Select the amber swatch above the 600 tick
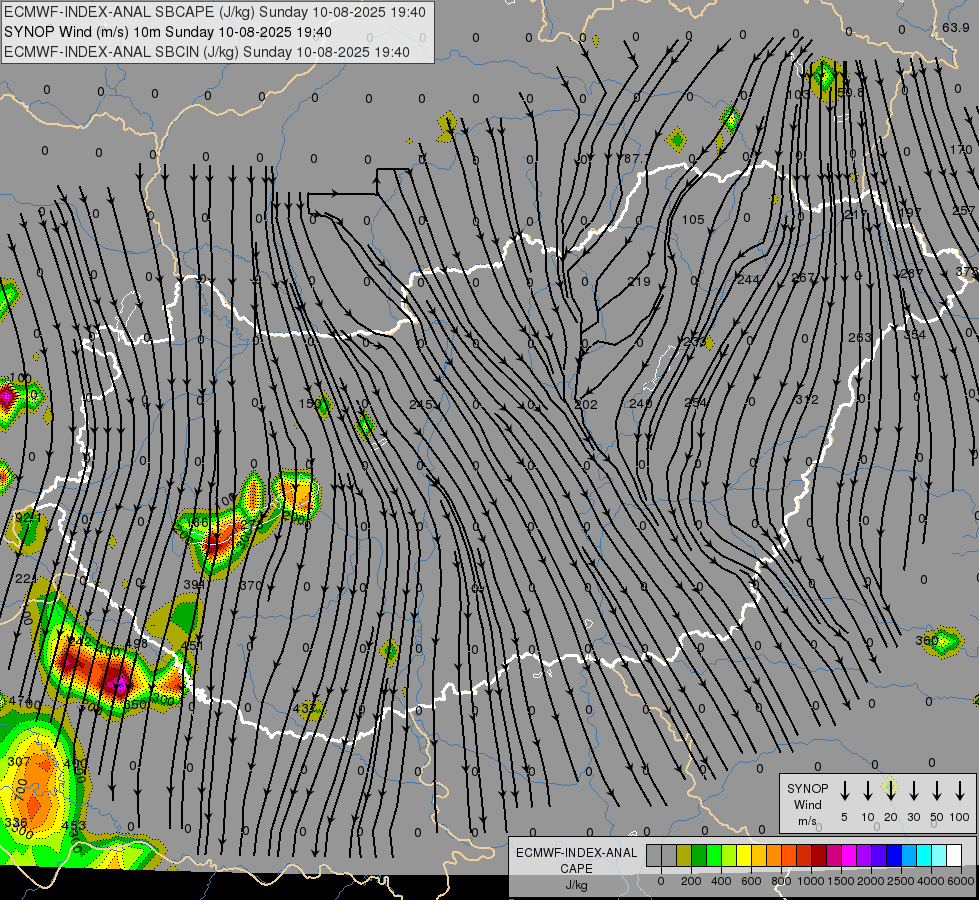Image resolution: width=979 pixels, height=900 pixels. coord(759,855)
